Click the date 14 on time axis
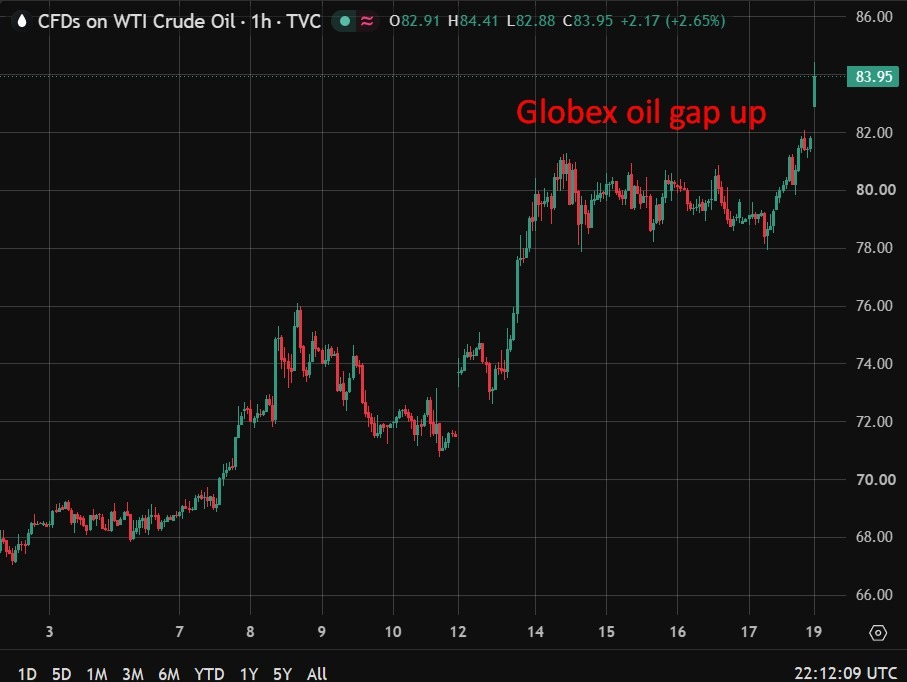This screenshot has width=907, height=682. [x=535, y=632]
